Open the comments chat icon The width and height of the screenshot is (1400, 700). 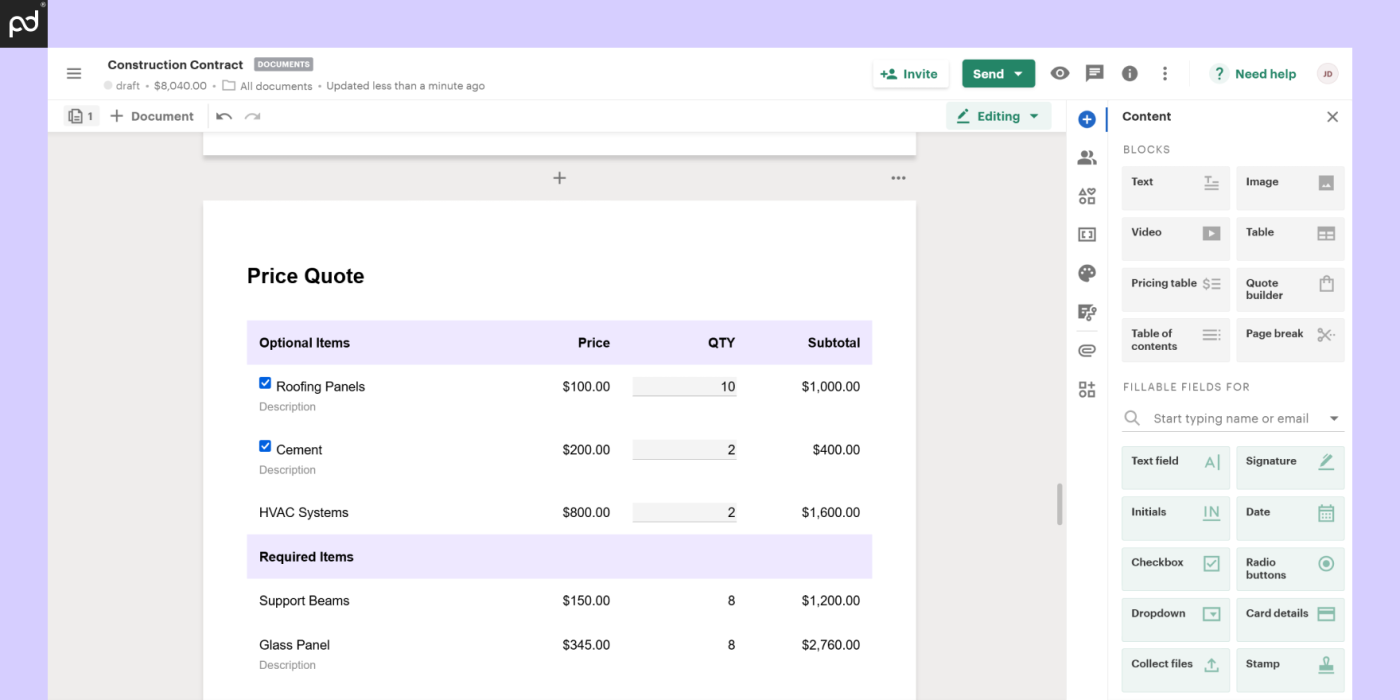click(x=1094, y=73)
